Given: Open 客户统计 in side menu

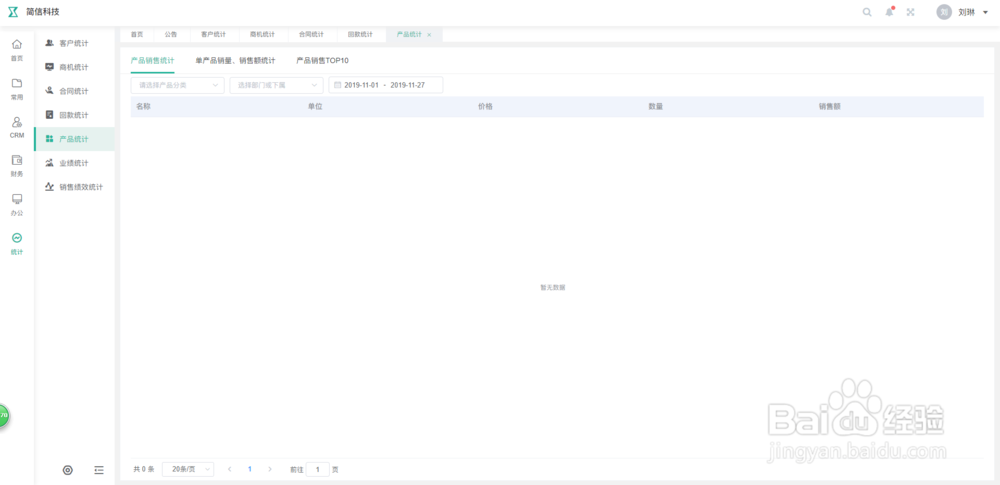Looking at the screenshot, I should [x=74, y=43].
